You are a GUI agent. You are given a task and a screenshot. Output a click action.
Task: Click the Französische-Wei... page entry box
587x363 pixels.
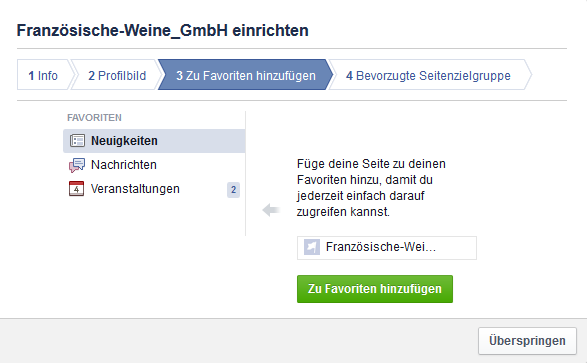click(x=387, y=248)
